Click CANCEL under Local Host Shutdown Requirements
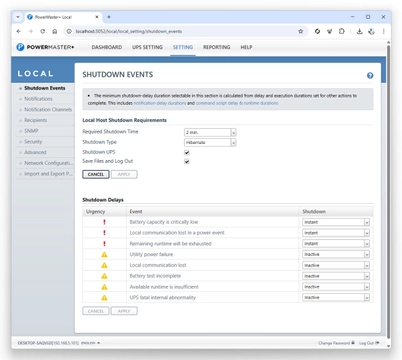 pyautogui.click(x=96, y=174)
